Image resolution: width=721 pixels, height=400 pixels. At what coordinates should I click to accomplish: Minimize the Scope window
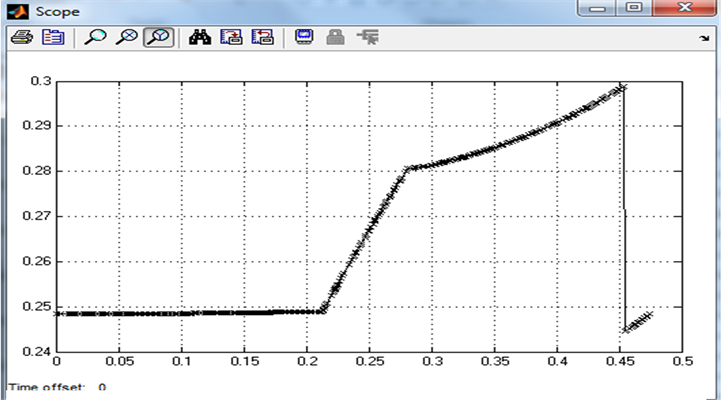pos(602,9)
